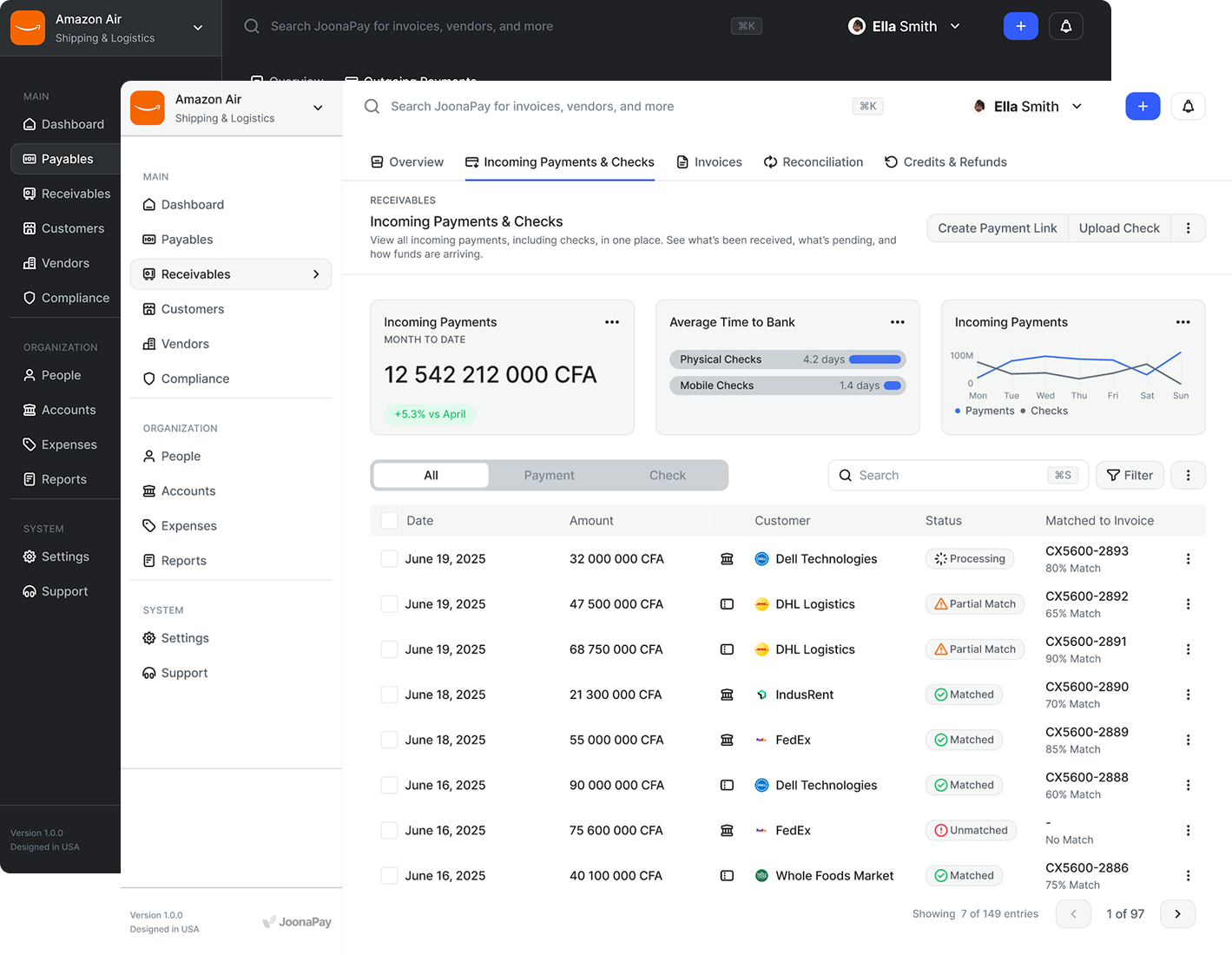Open row menu for CX5600-2890
The image size is (1232, 955).
1188,695
